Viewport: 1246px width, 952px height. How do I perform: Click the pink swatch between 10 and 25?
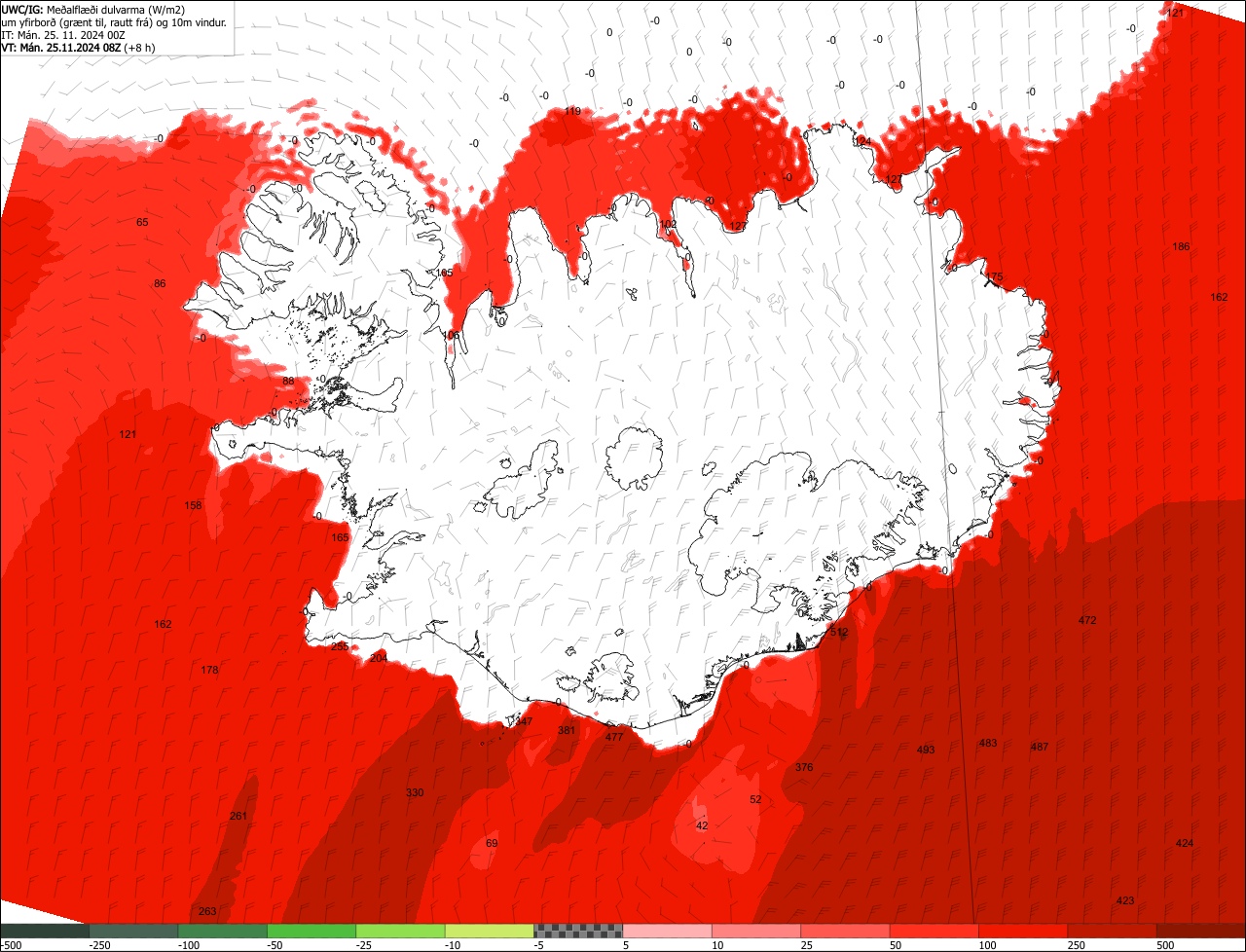coord(756,931)
